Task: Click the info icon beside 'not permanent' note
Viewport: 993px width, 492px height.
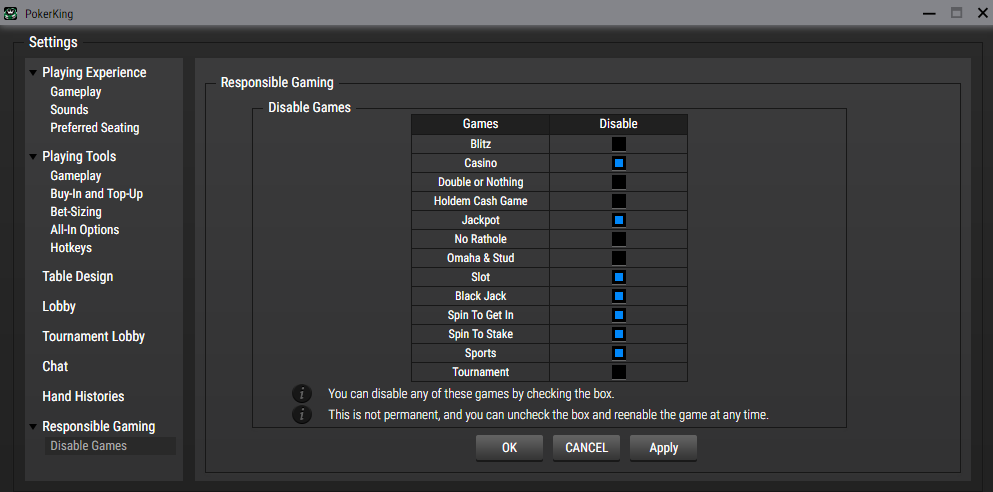Action: point(303,414)
